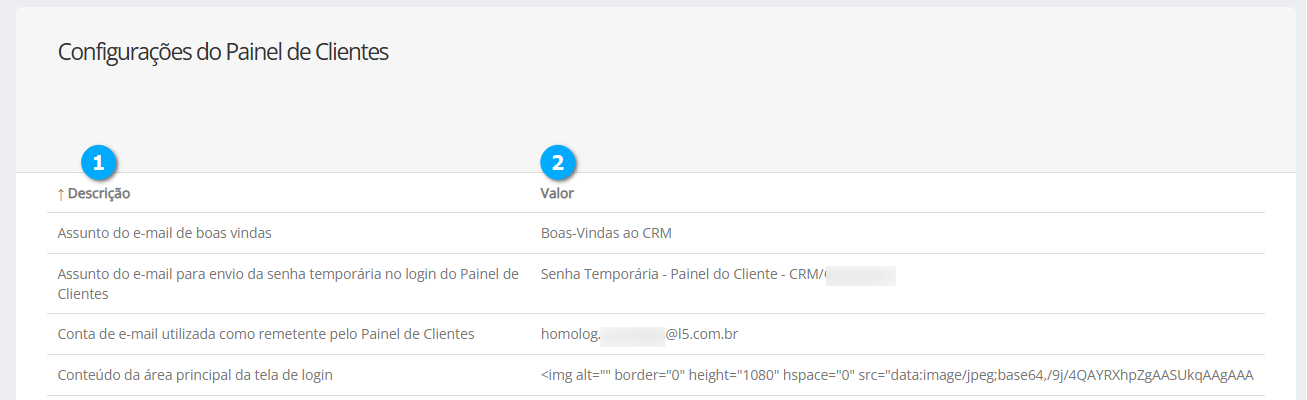Select 'Assunto do e-mail de boas vindas' row description
The image size is (1307, 400).
(165, 233)
